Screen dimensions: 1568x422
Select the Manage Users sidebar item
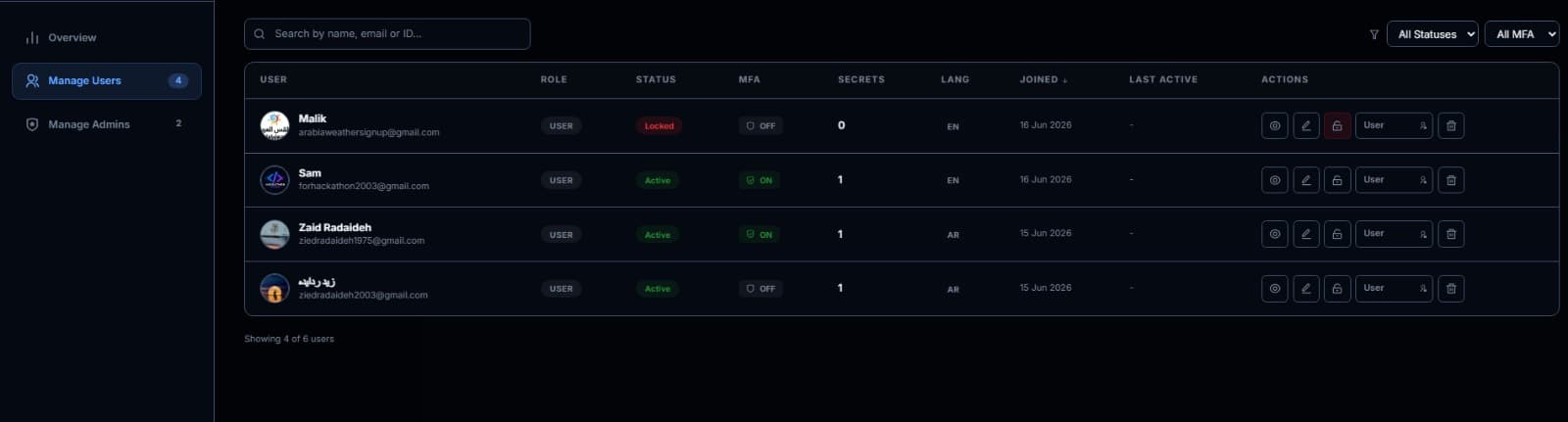pyautogui.click(x=106, y=81)
